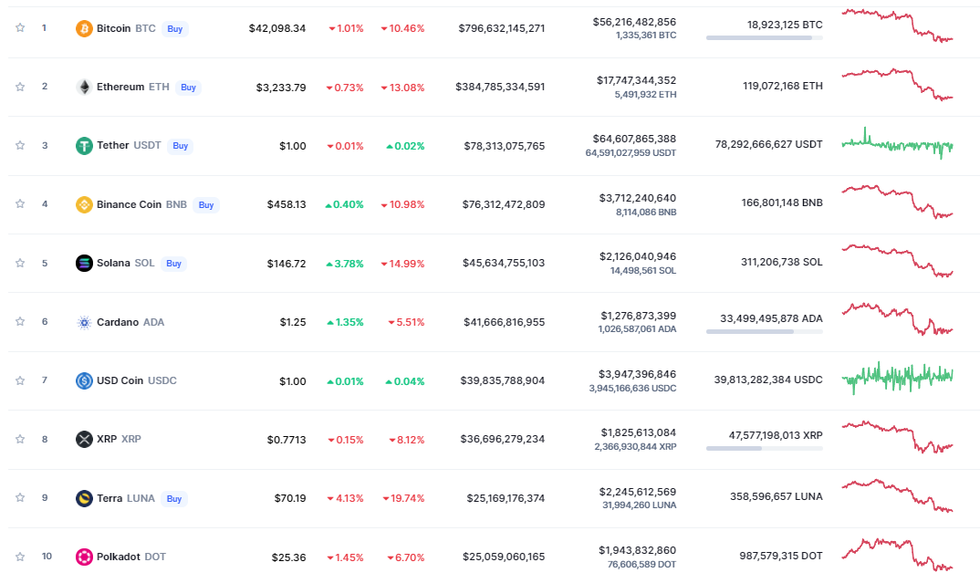Favorite XRP using its star
The width and height of the screenshot is (980, 572).
(x=20, y=439)
